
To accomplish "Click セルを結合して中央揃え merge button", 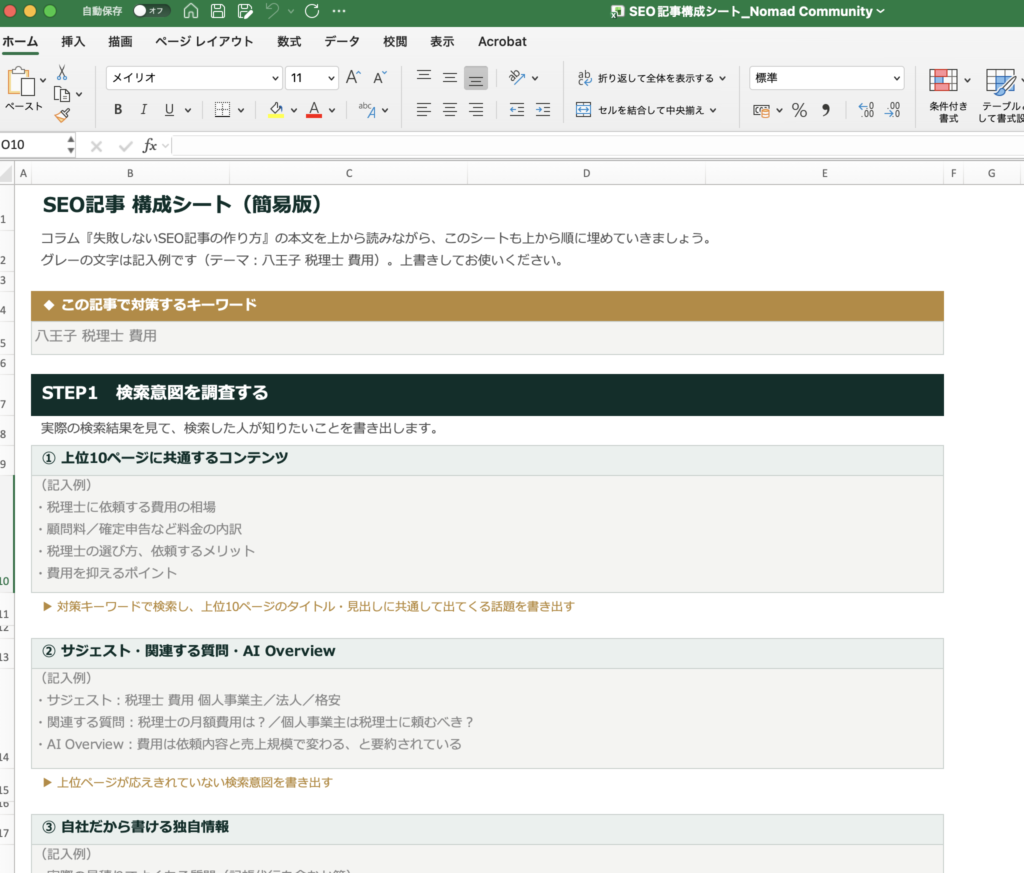I will click(640, 110).
